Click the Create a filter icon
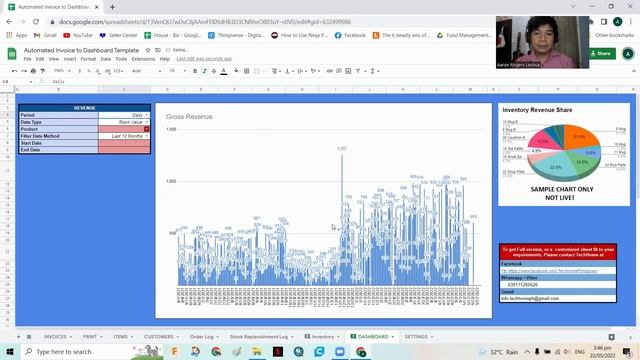The image size is (640, 360). [358, 71]
